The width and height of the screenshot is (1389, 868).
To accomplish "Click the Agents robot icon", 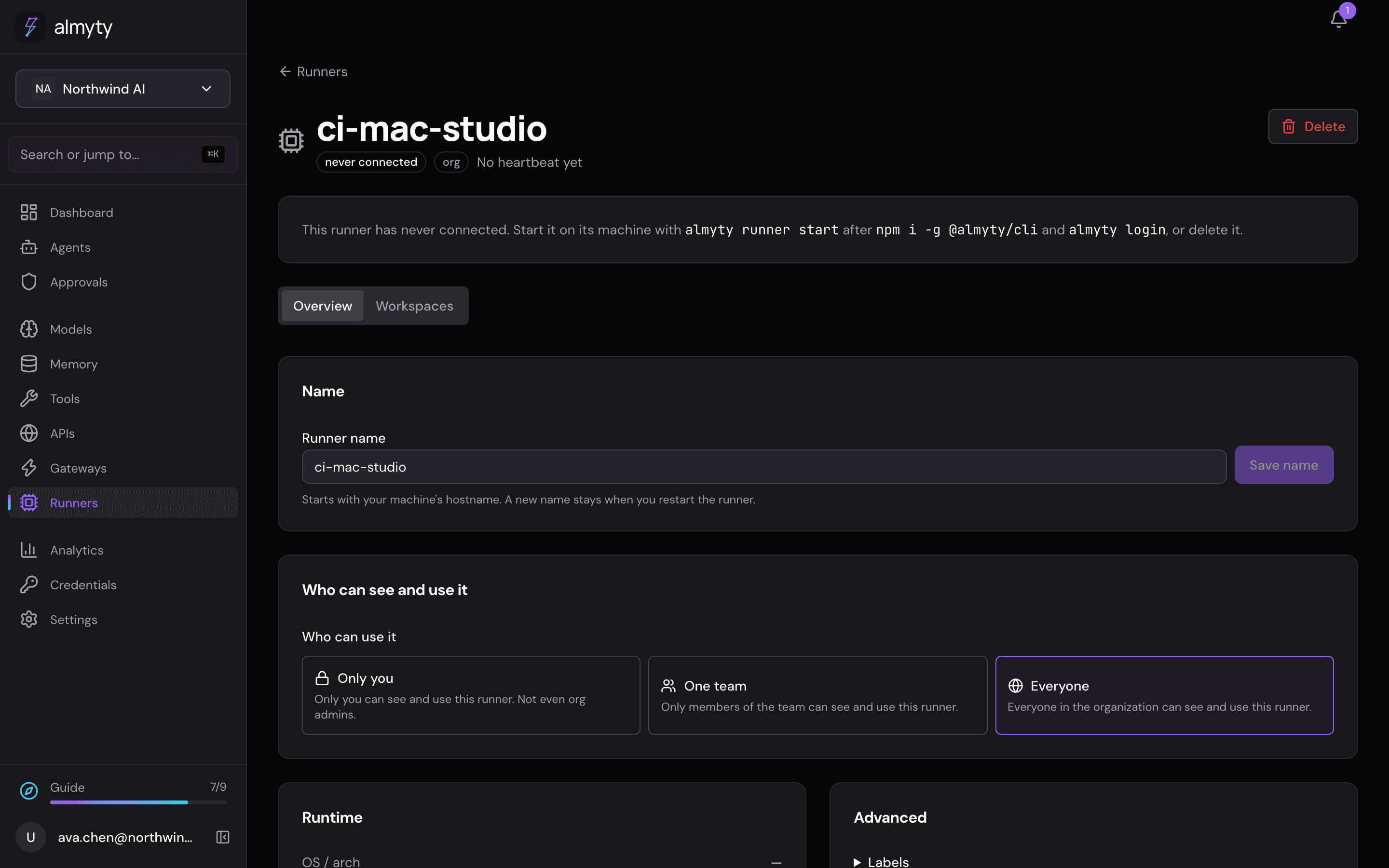I will [x=29, y=247].
